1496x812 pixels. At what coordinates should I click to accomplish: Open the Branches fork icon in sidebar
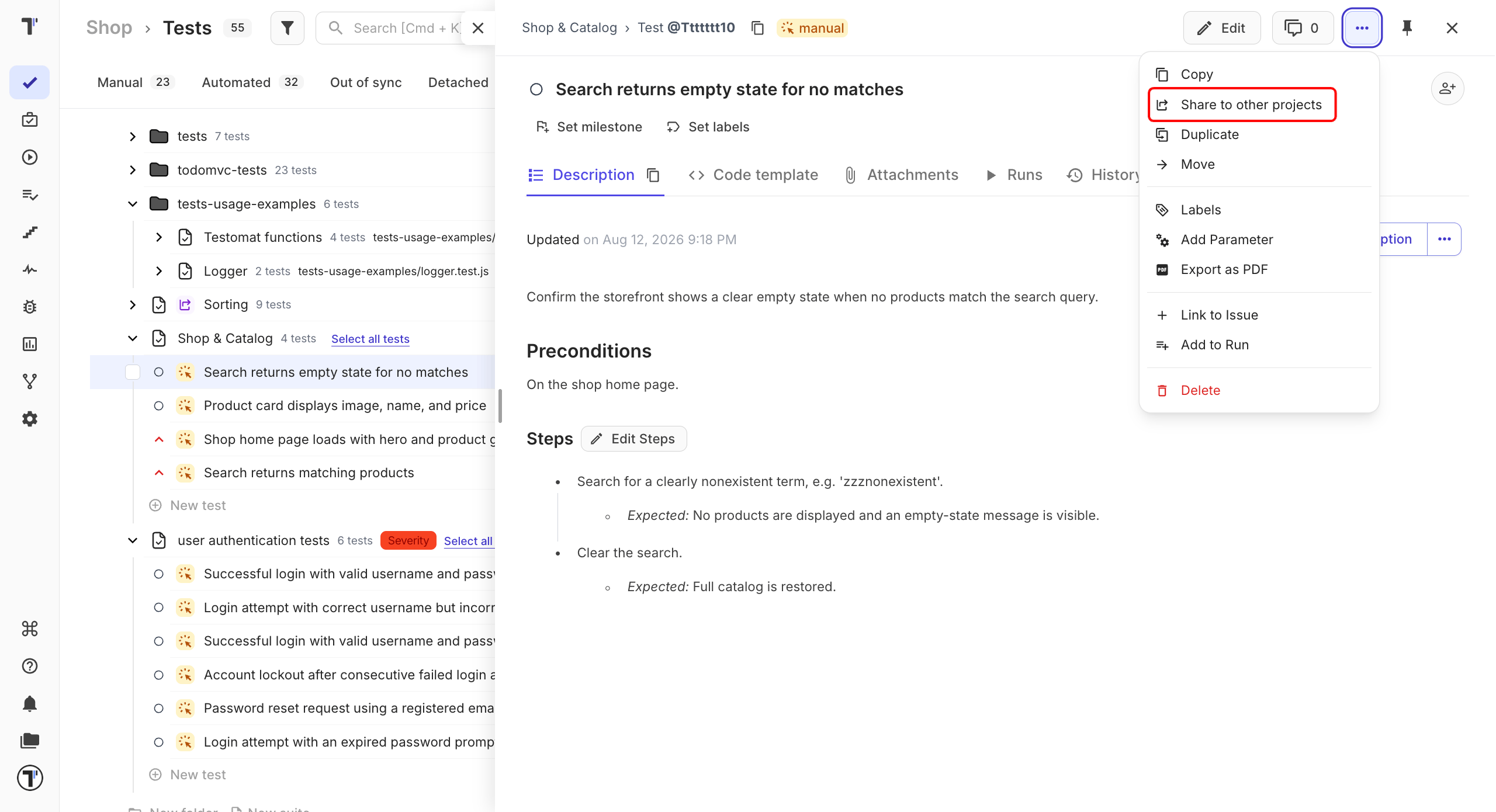tap(30, 381)
